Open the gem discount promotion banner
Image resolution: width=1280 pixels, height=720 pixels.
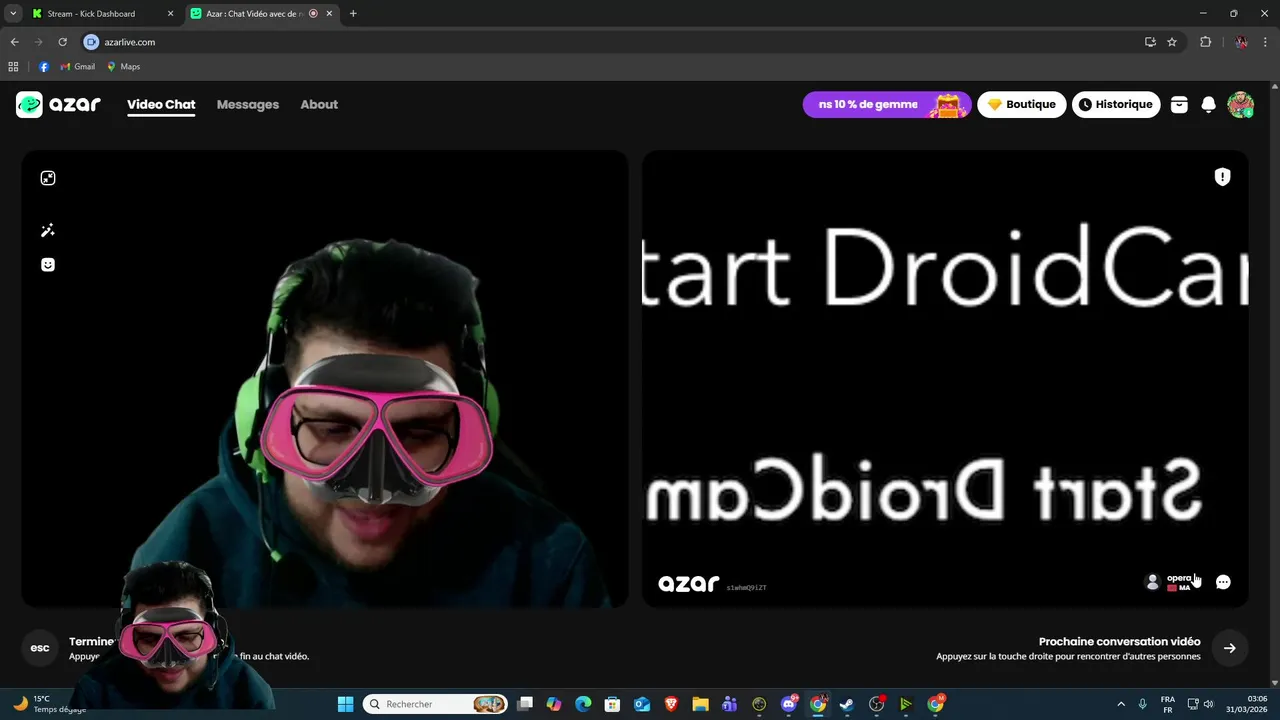886,104
